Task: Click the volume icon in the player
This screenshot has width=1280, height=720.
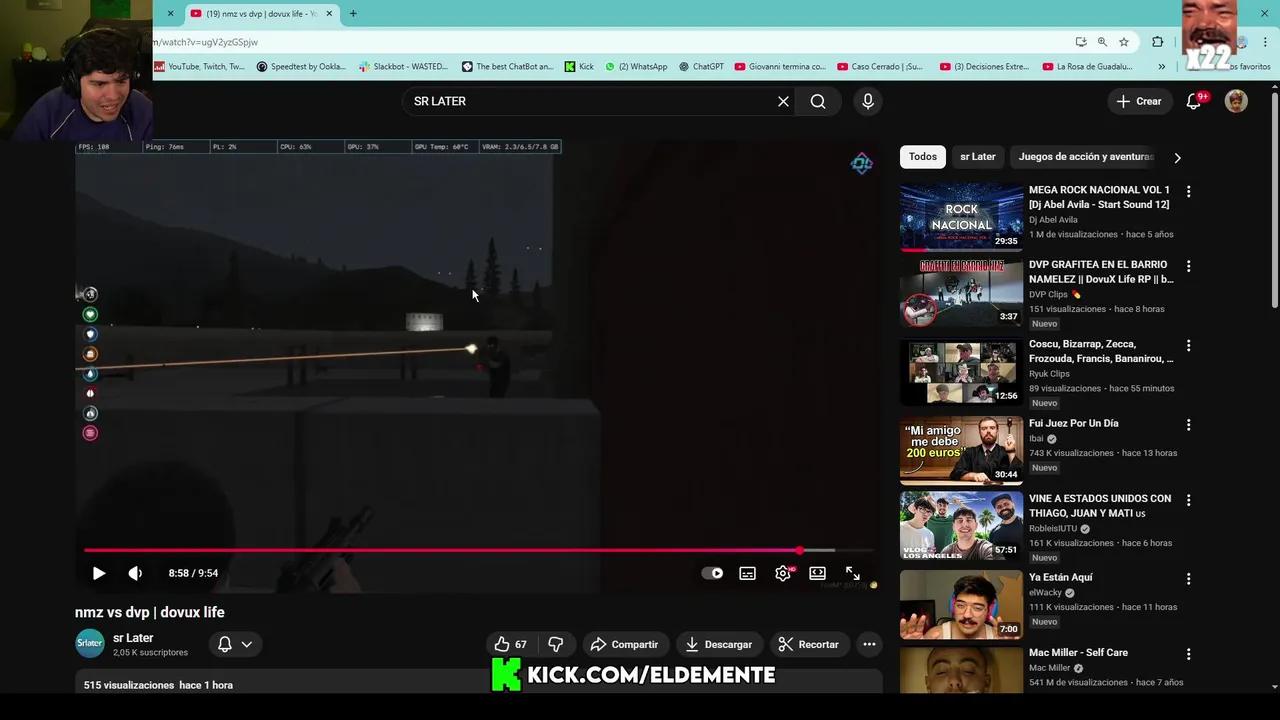Action: tap(135, 573)
